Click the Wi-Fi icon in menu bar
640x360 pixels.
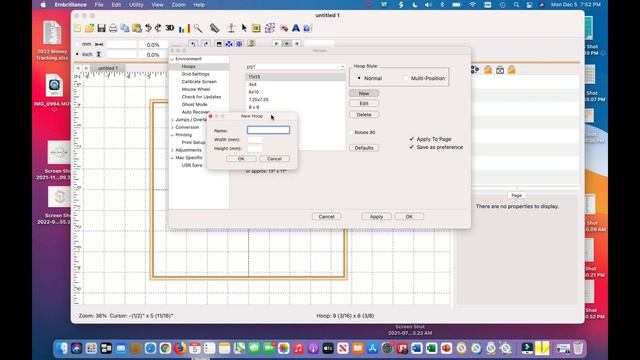472,4
